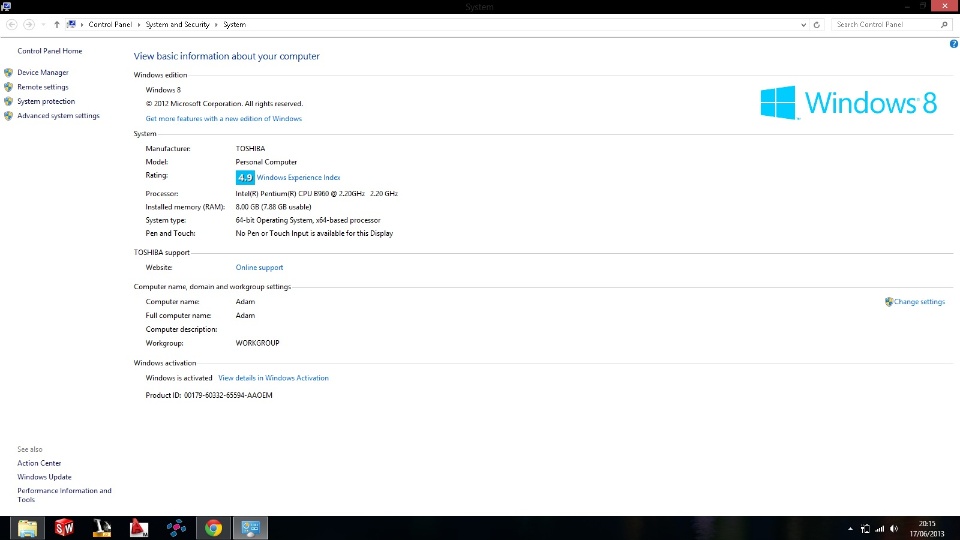Click the search magnifier icon

pyautogui.click(x=944, y=24)
